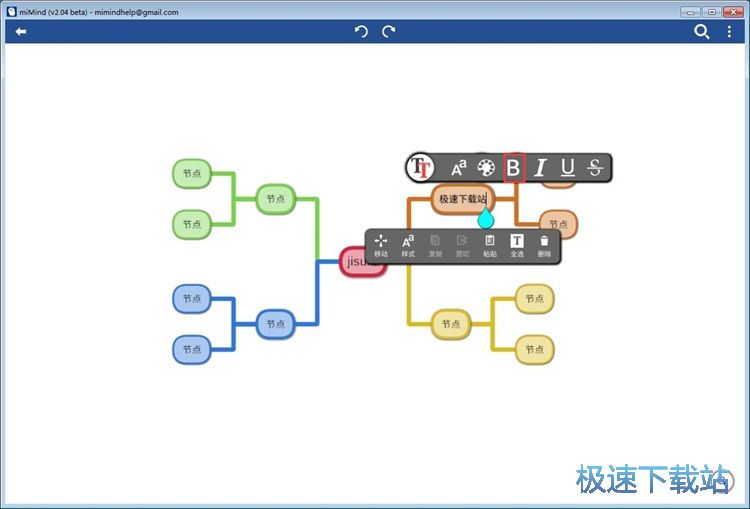The image size is (750, 509).
Task: Select the lower blue leaf 节点 node
Action: (x=192, y=350)
